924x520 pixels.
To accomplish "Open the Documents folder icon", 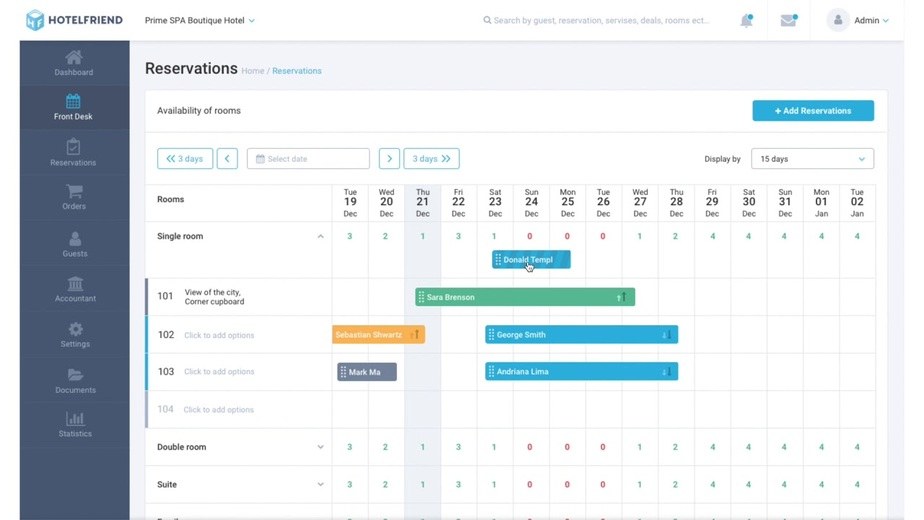I will tap(75, 375).
